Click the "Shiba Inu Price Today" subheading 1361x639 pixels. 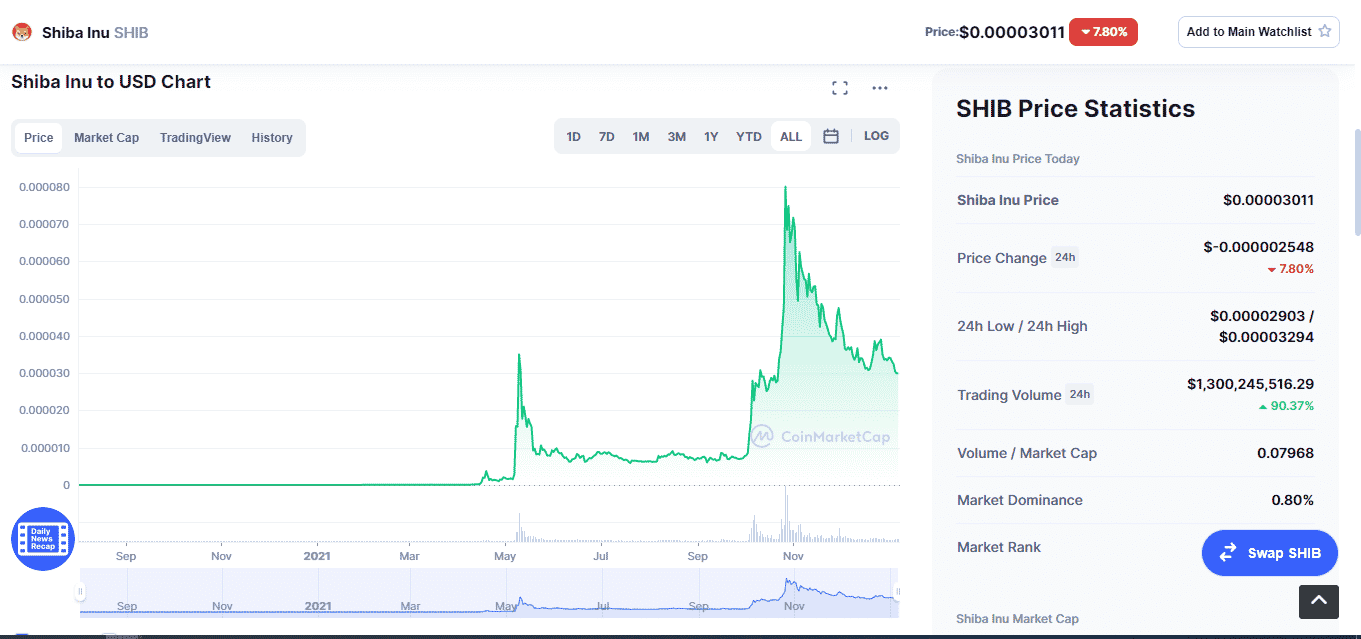click(1018, 159)
